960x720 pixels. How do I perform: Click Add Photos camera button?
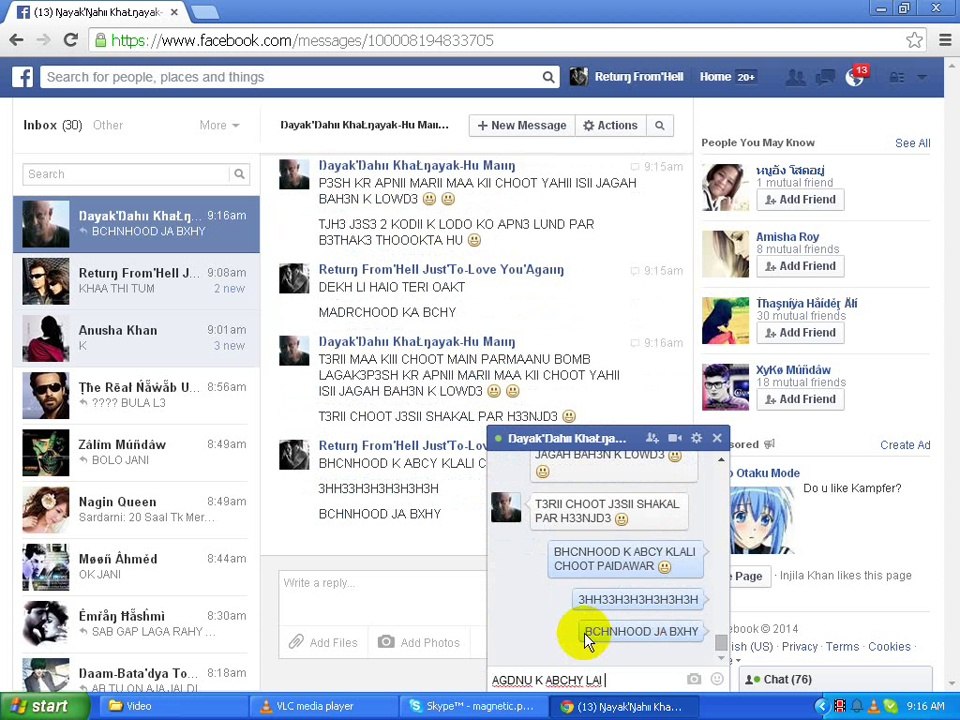[419, 642]
